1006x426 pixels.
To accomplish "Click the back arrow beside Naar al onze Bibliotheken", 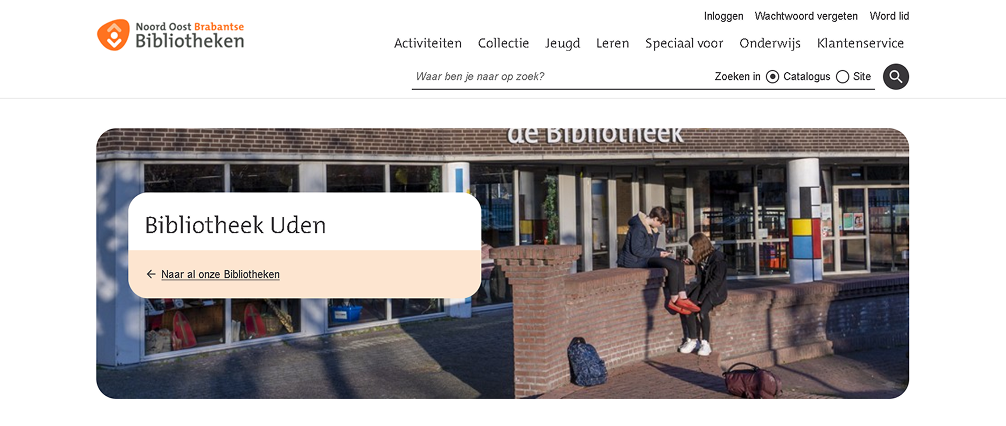I will tap(151, 275).
